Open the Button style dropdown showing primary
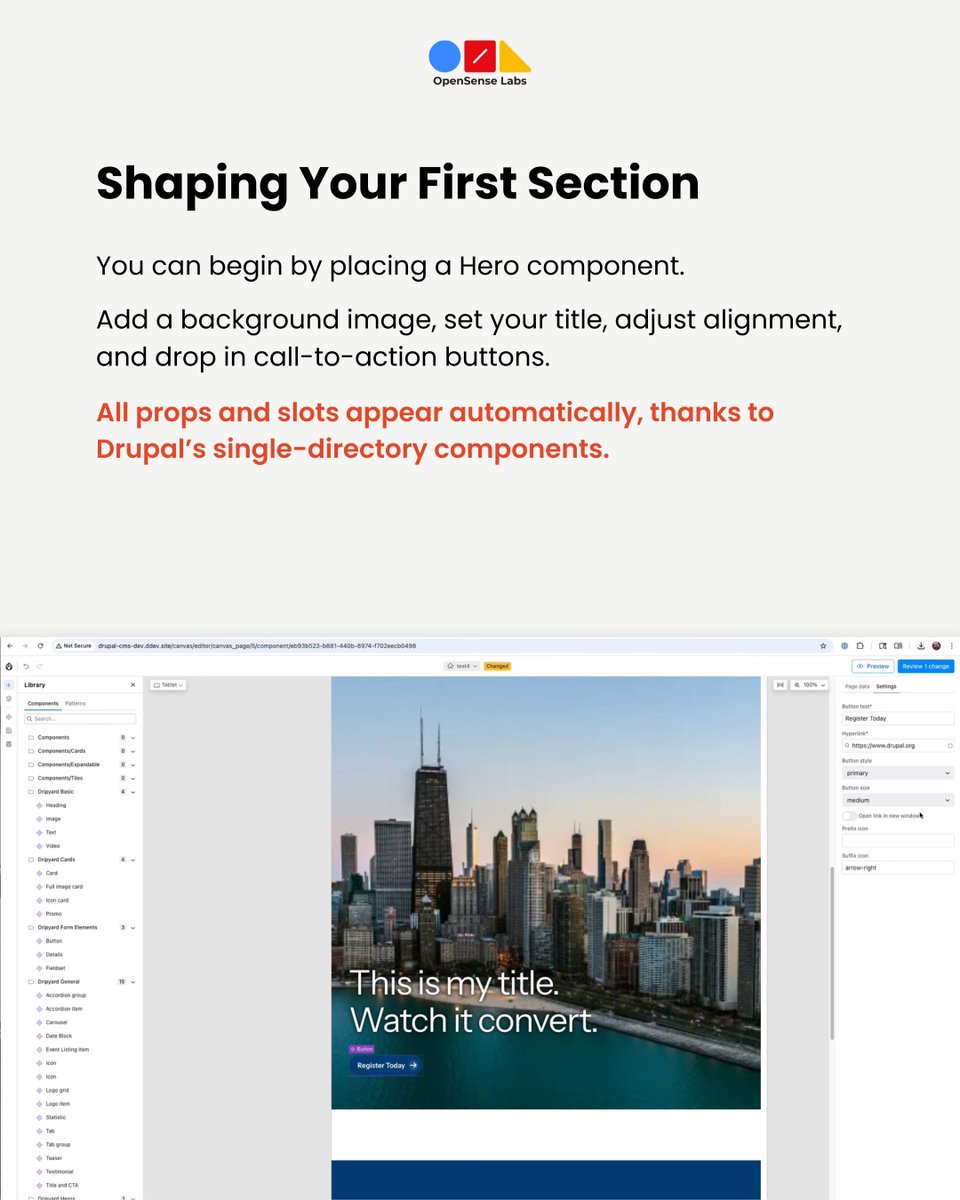960x1200 pixels. (x=898, y=773)
